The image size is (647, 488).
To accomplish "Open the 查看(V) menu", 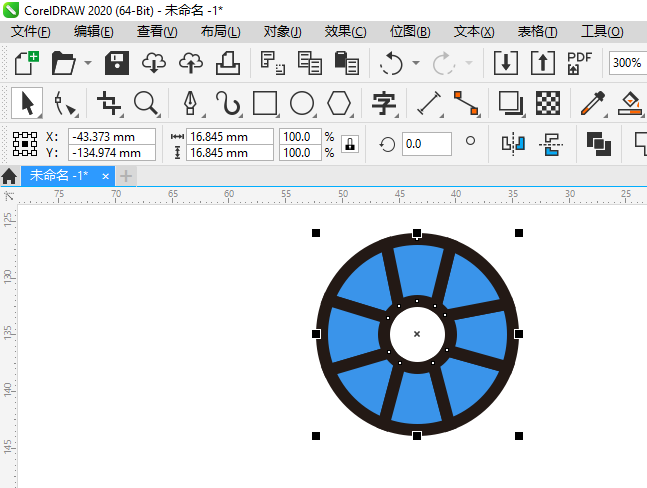I will 157,32.
